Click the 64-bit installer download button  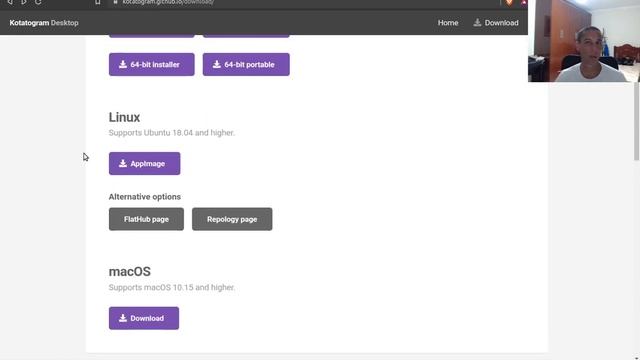151,64
